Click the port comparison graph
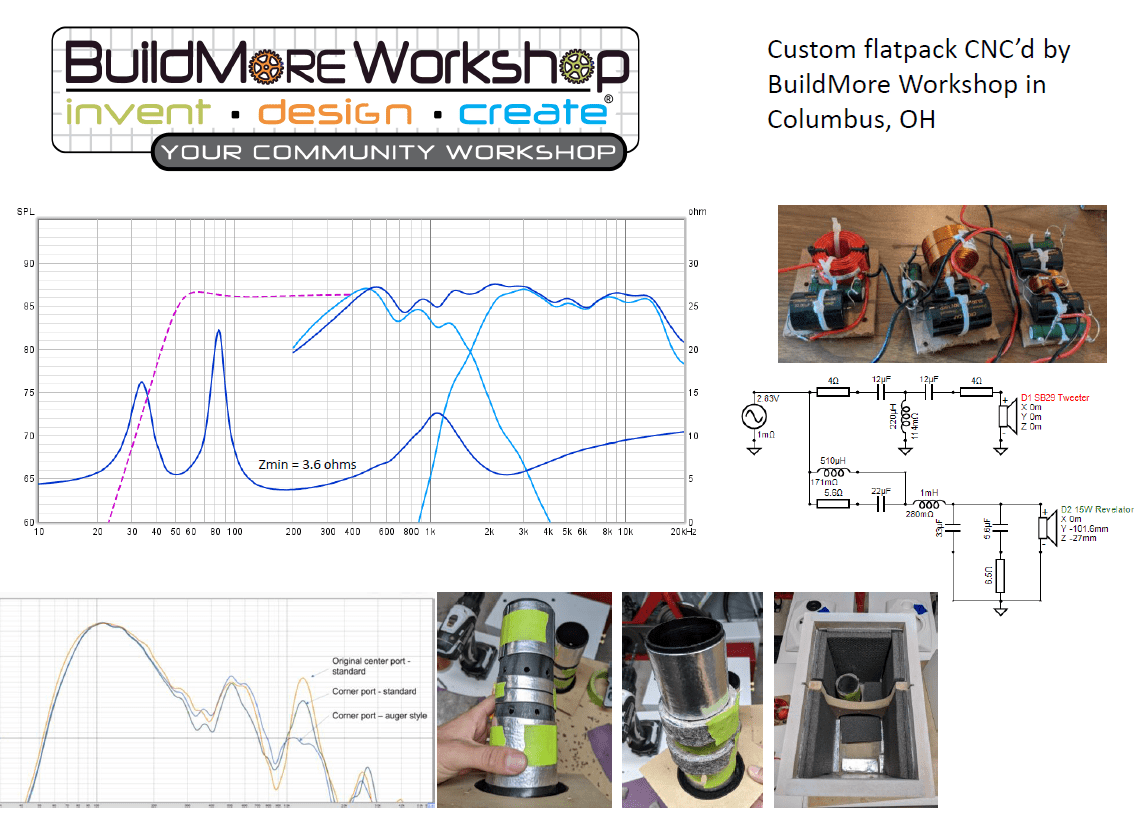Viewport: 1143px width, 816px height. pos(217,703)
